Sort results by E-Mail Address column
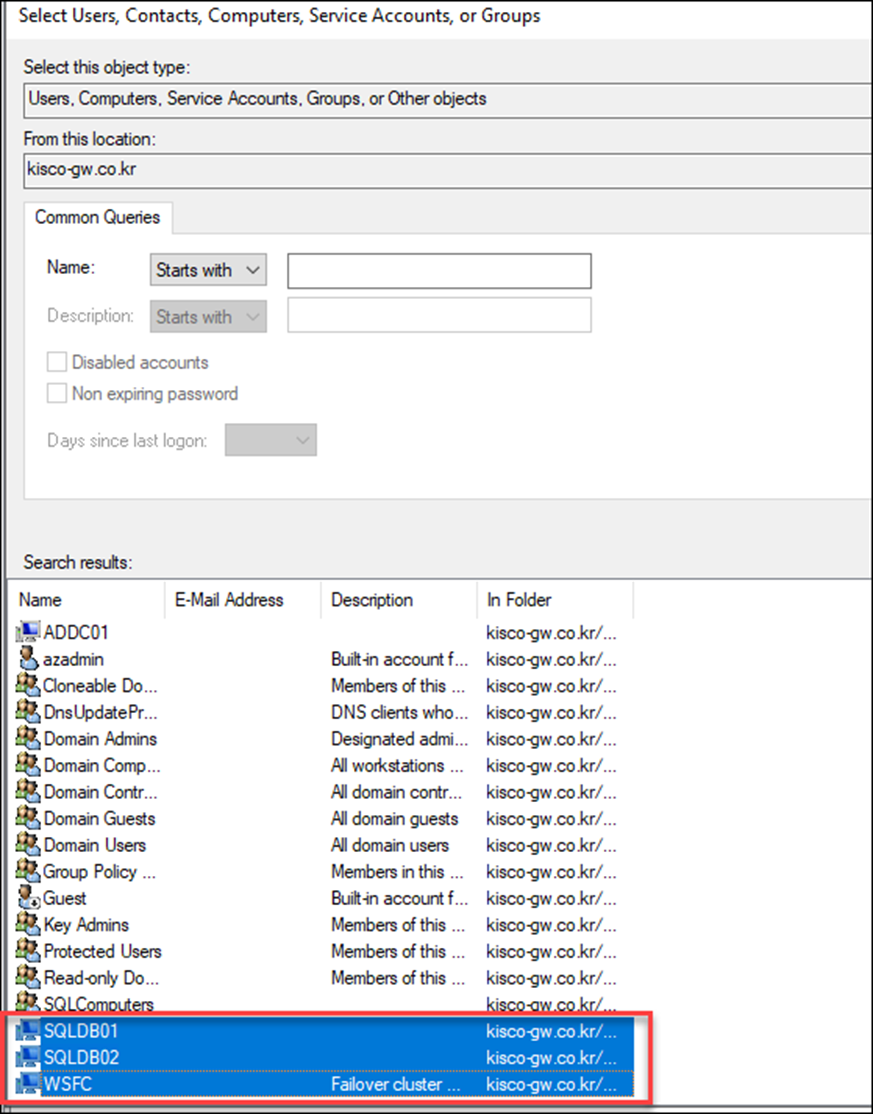 click(243, 600)
